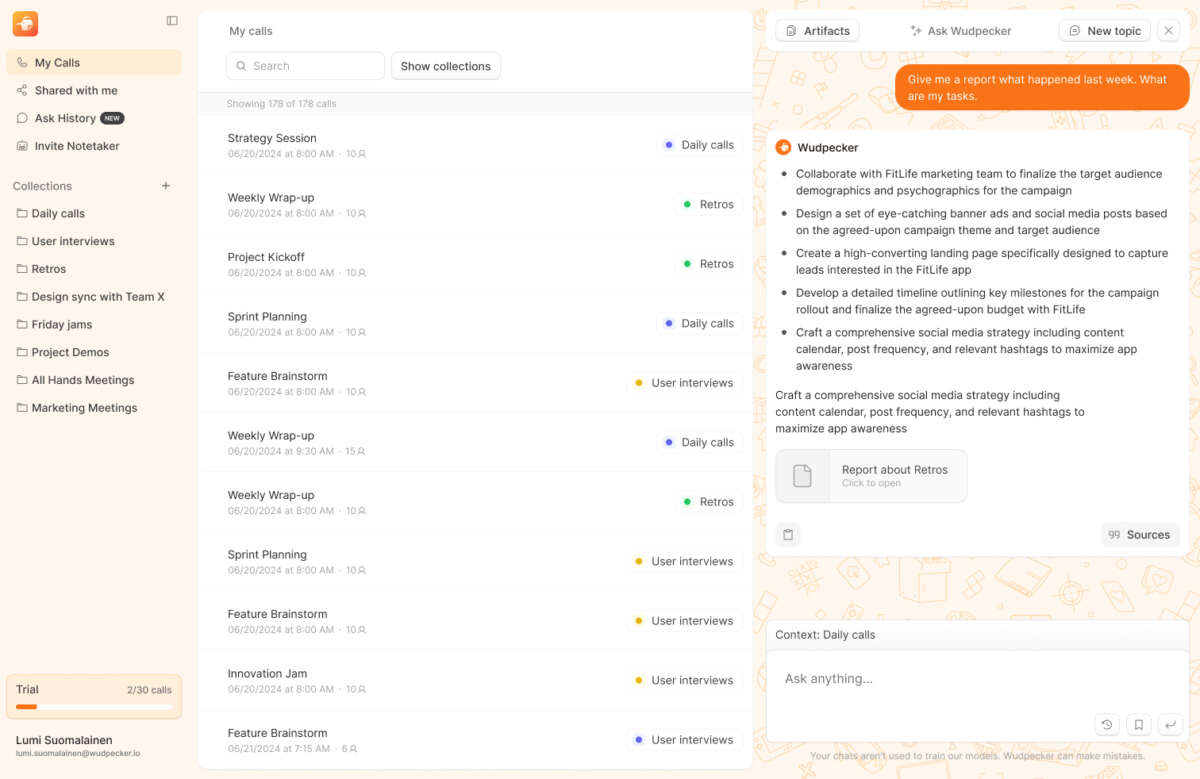Viewport: 1200px width, 779px height.
Task: Switch to the Artifacts tab
Action: [x=817, y=31]
